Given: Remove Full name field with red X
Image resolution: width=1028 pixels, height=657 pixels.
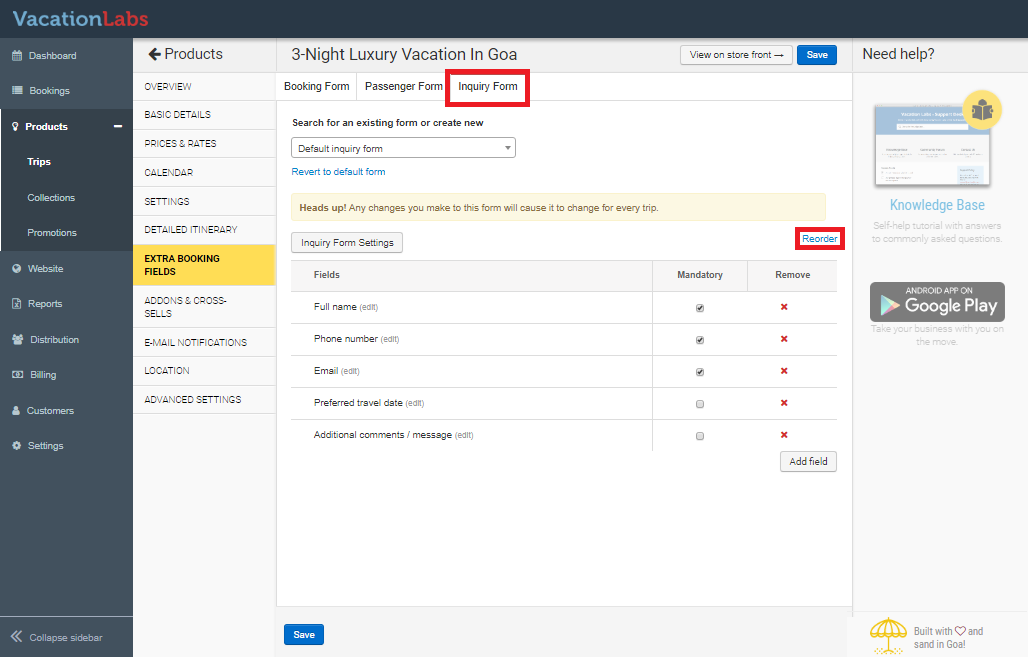Looking at the screenshot, I should (784, 308).
